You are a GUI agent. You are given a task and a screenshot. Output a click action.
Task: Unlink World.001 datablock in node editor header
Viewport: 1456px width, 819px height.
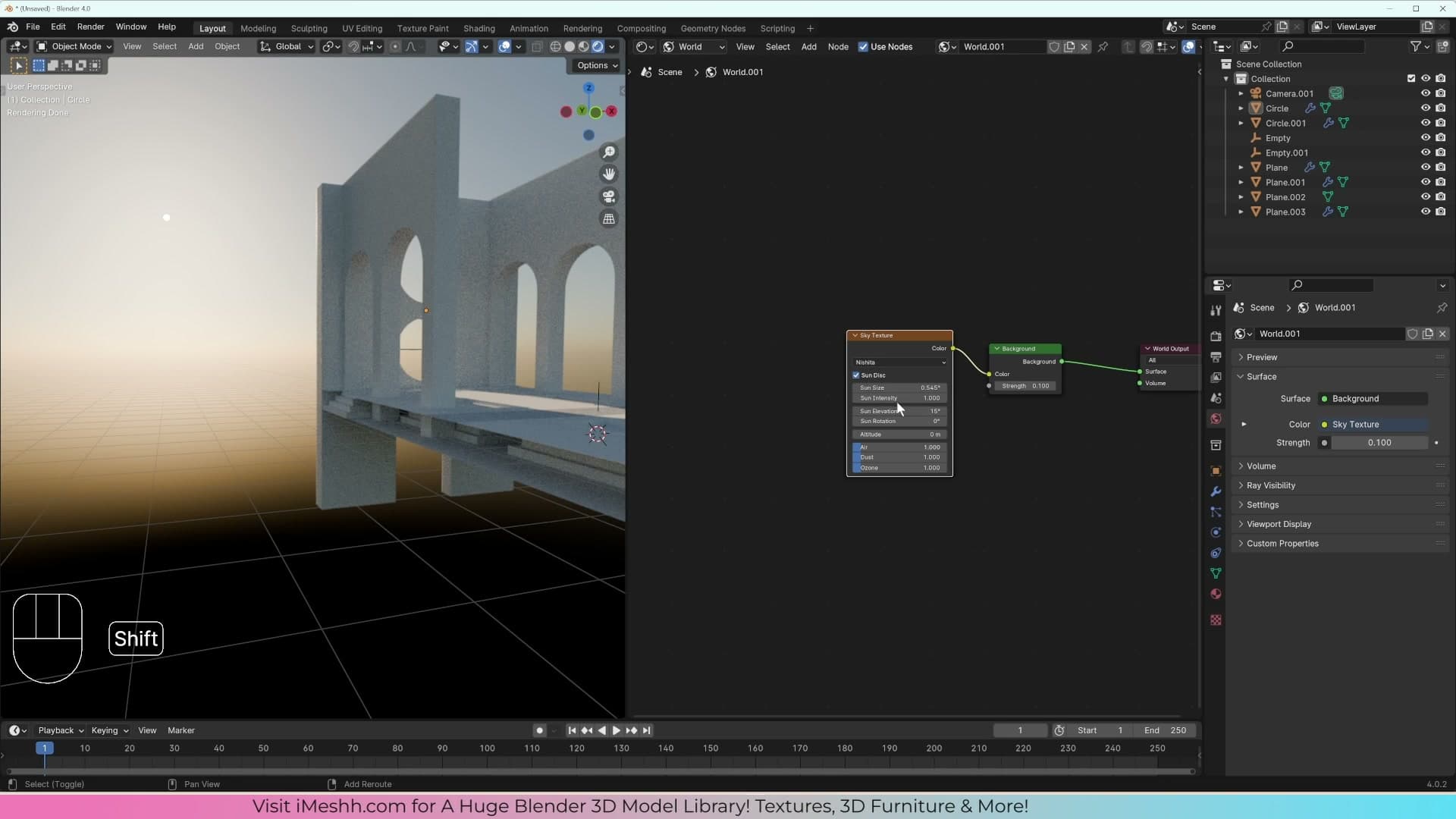[x=1084, y=47]
